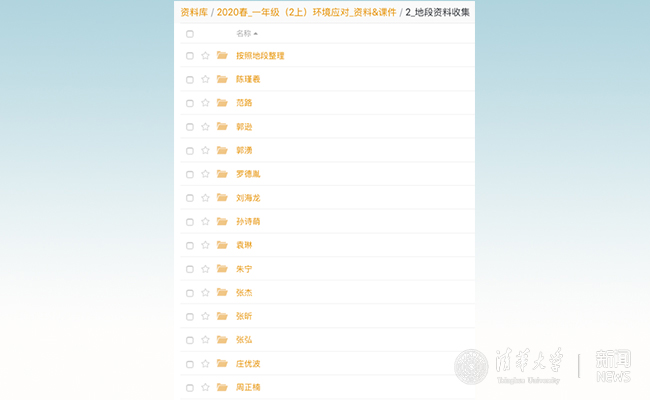
Task: Click the folder icon next to 范路
Action: click(x=222, y=103)
